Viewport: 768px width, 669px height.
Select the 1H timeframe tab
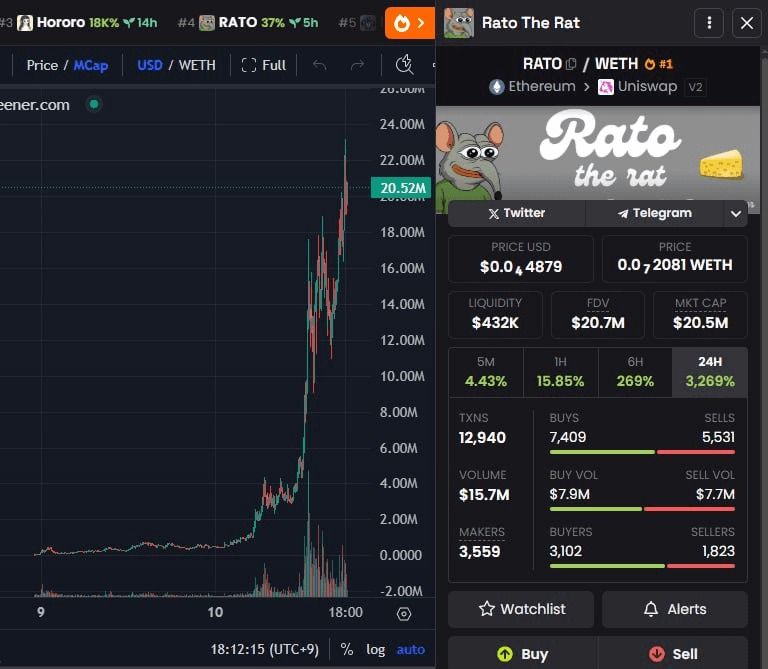[560, 372]
